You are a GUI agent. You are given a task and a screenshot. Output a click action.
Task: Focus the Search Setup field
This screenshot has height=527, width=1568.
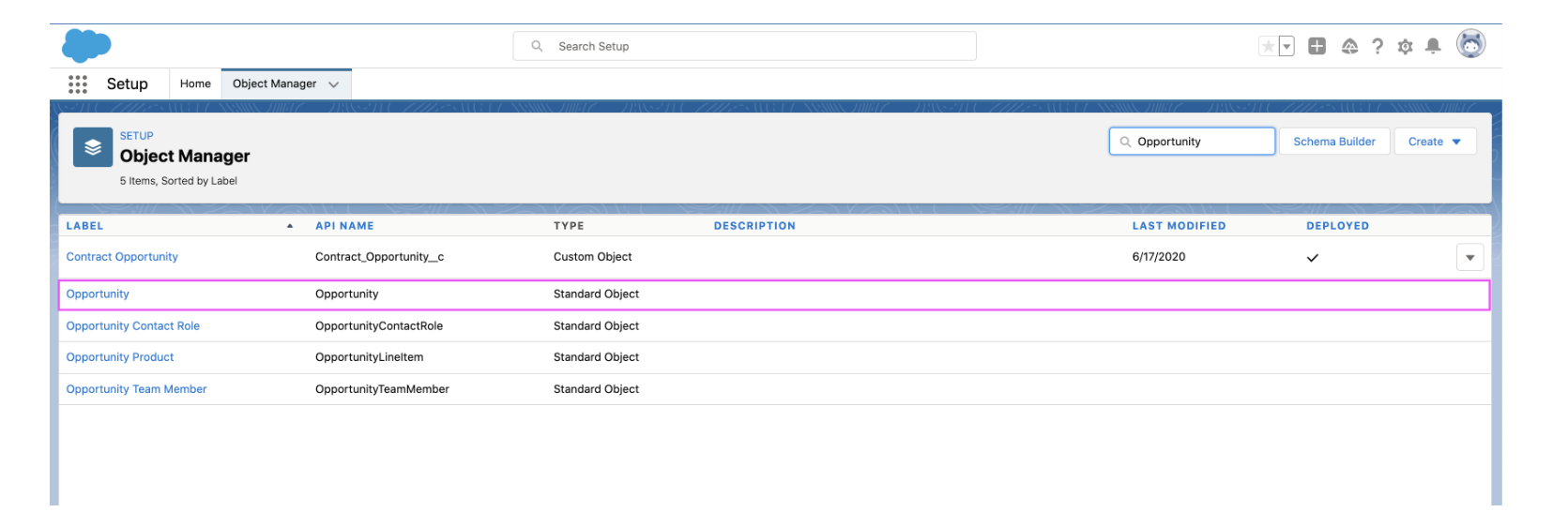(744, 46)
